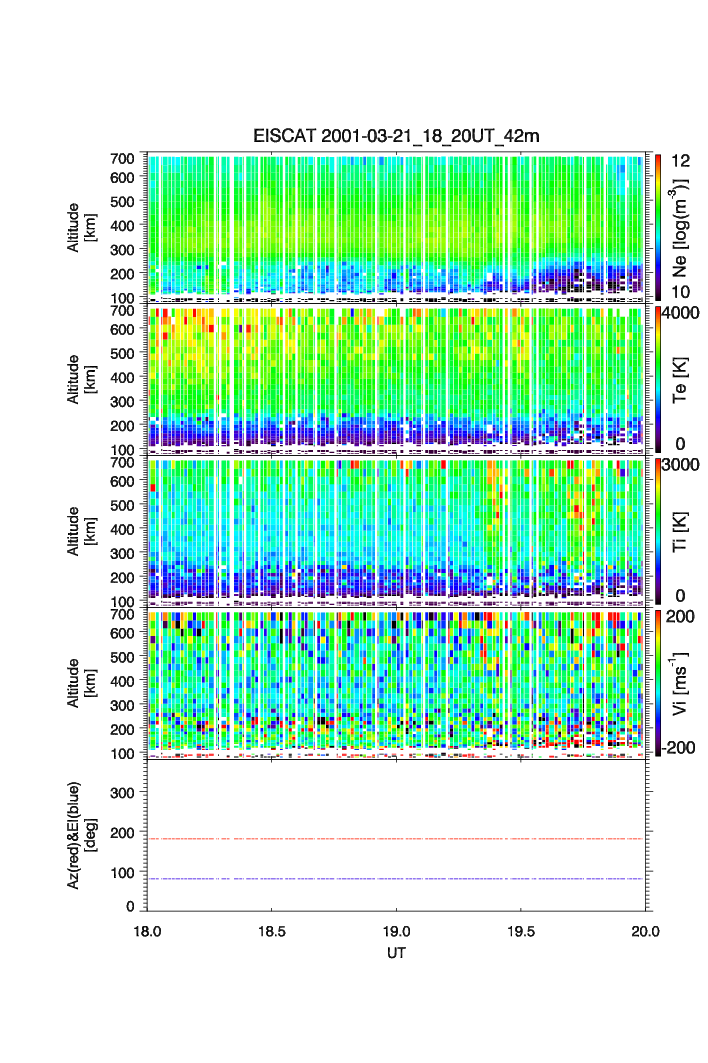Image resolution: width=708 pixels, height=1063 pixels.
Task: Click the Az(red)&El(blue) [deg] axis label
Action: click(80, 836)
